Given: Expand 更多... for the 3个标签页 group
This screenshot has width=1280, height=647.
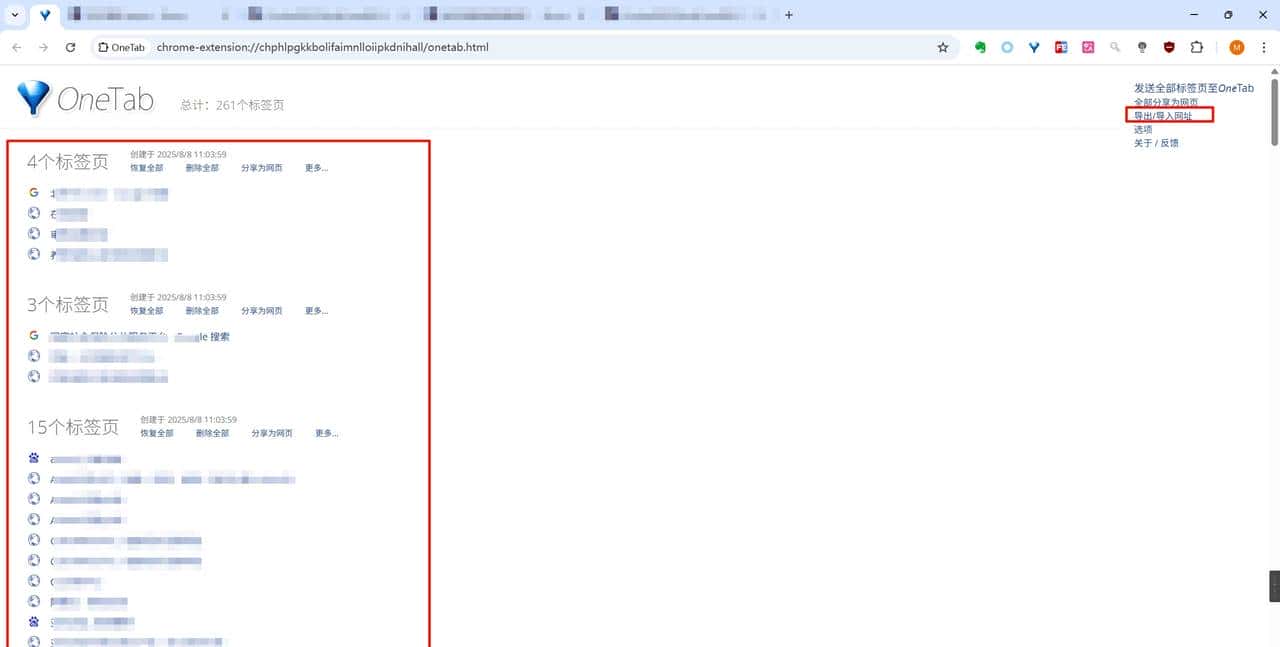Looking at the screenshot, I should tap(316, 311).
